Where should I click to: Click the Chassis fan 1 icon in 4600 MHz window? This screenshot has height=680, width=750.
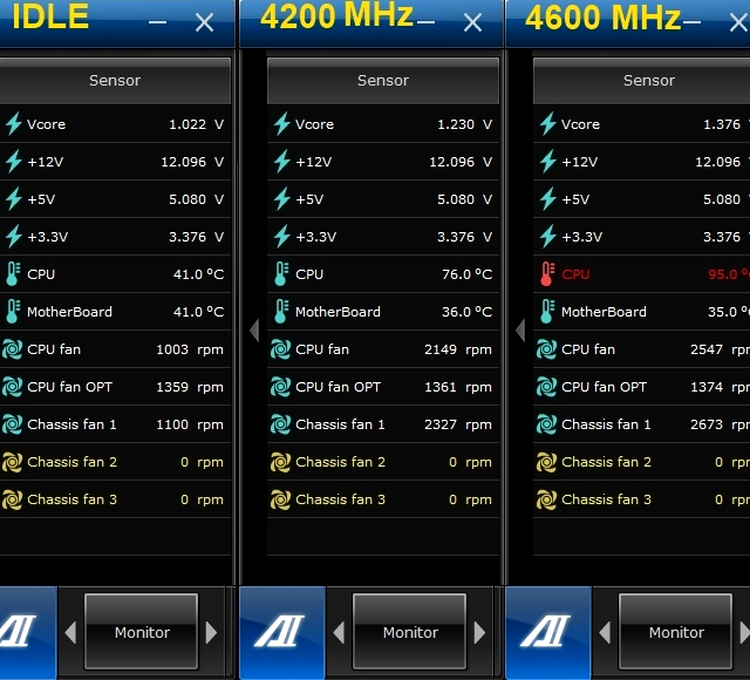tap(547, 424)
